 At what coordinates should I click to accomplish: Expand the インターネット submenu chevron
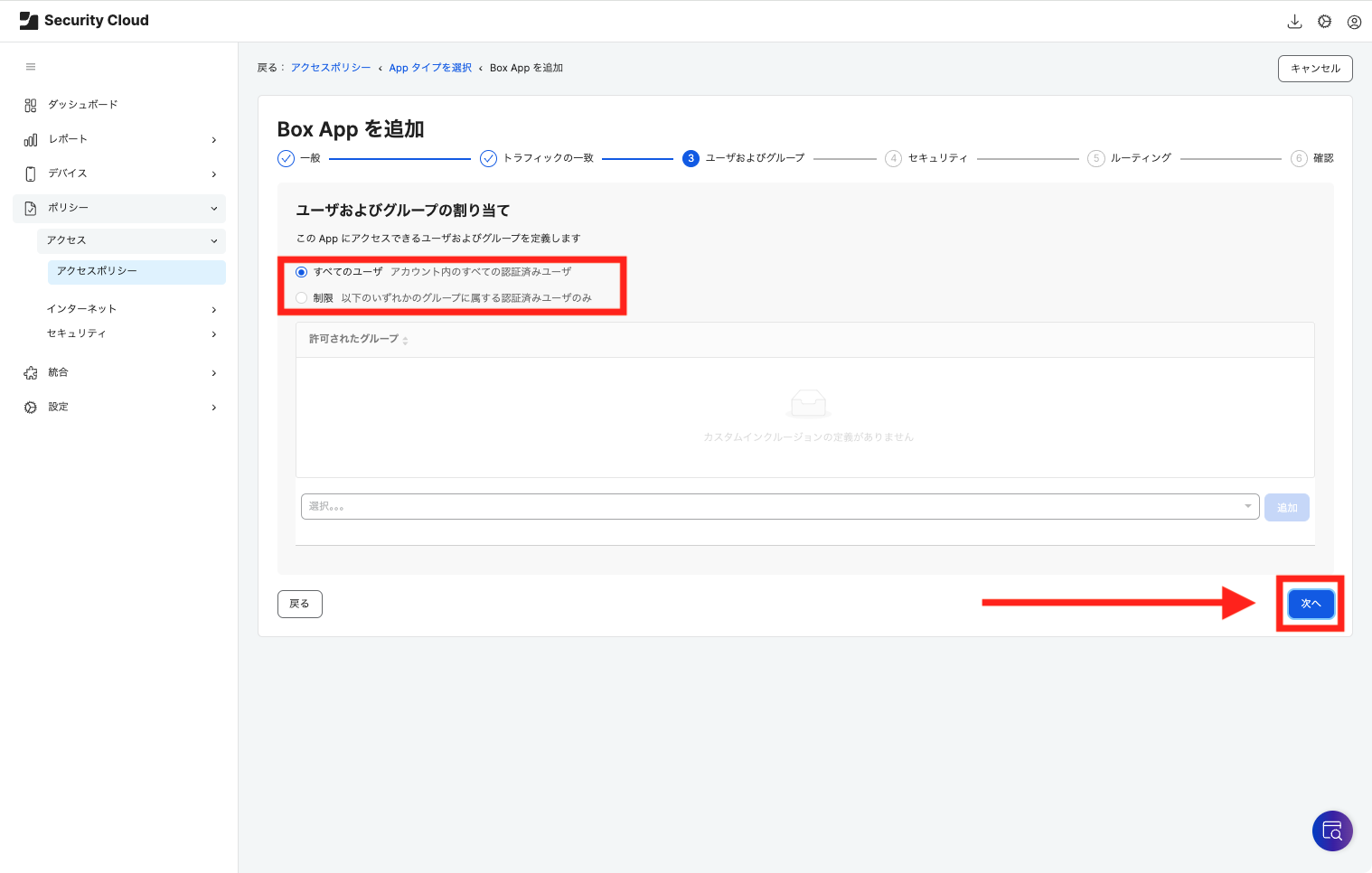[214, 310]
